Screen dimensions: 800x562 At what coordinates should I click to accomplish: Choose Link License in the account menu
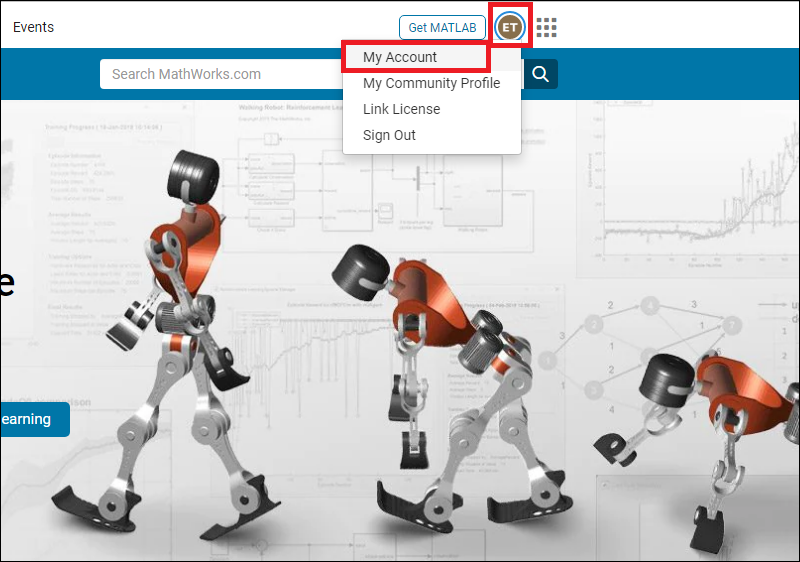click(401, 109)
